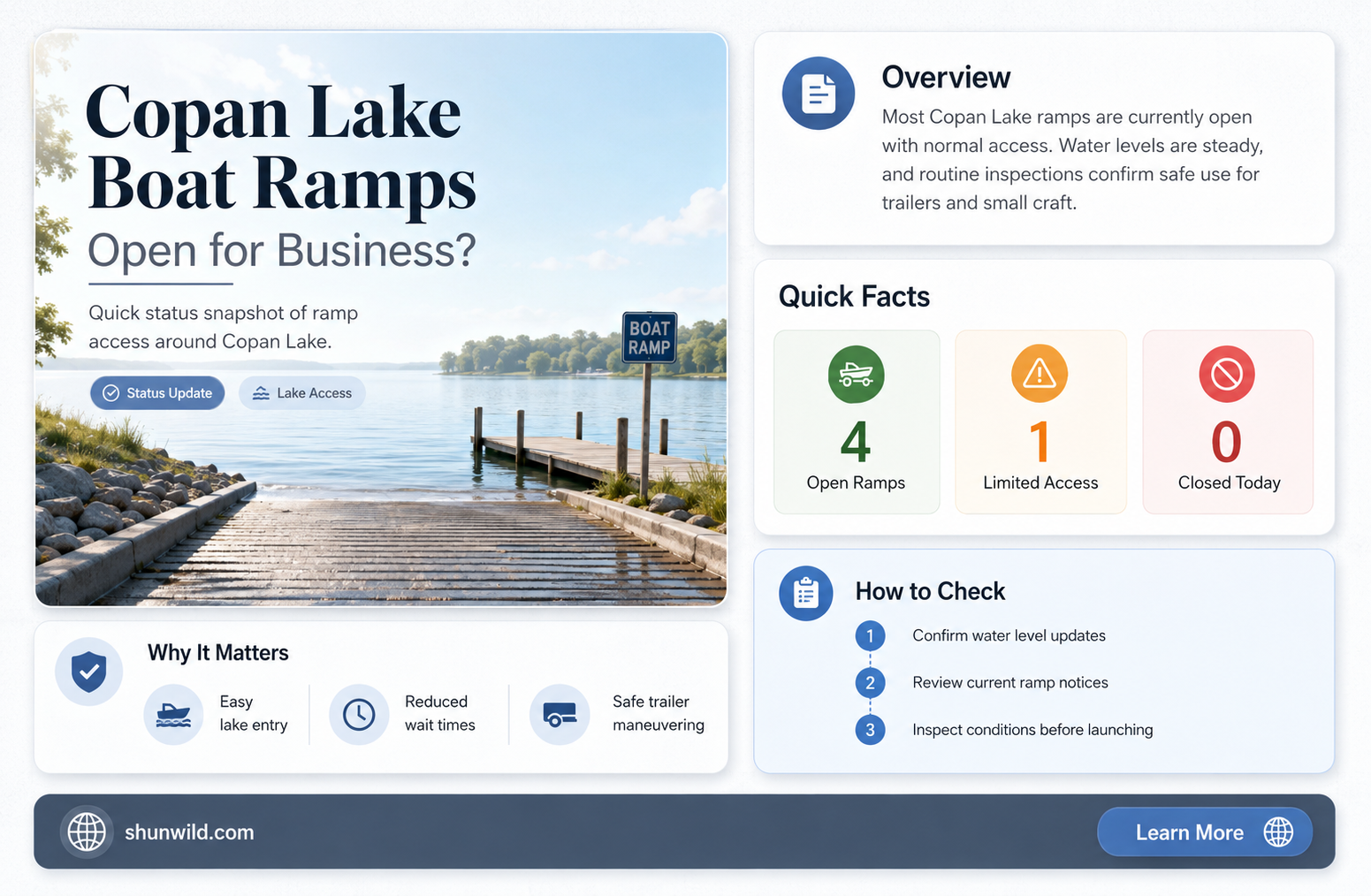Click the number 0 for Closed Today
This screenshot has width=1371, height=896.
1227,442
